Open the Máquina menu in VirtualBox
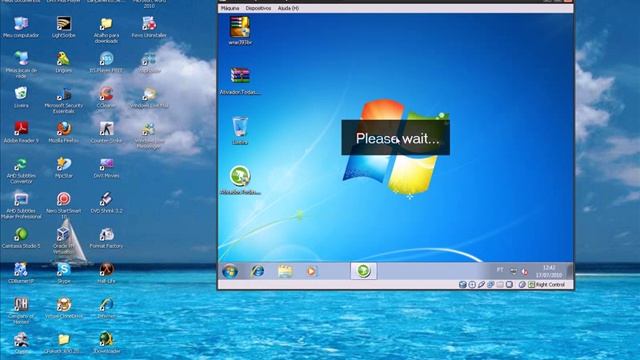 pyautogui.click(x=230, y=8)
